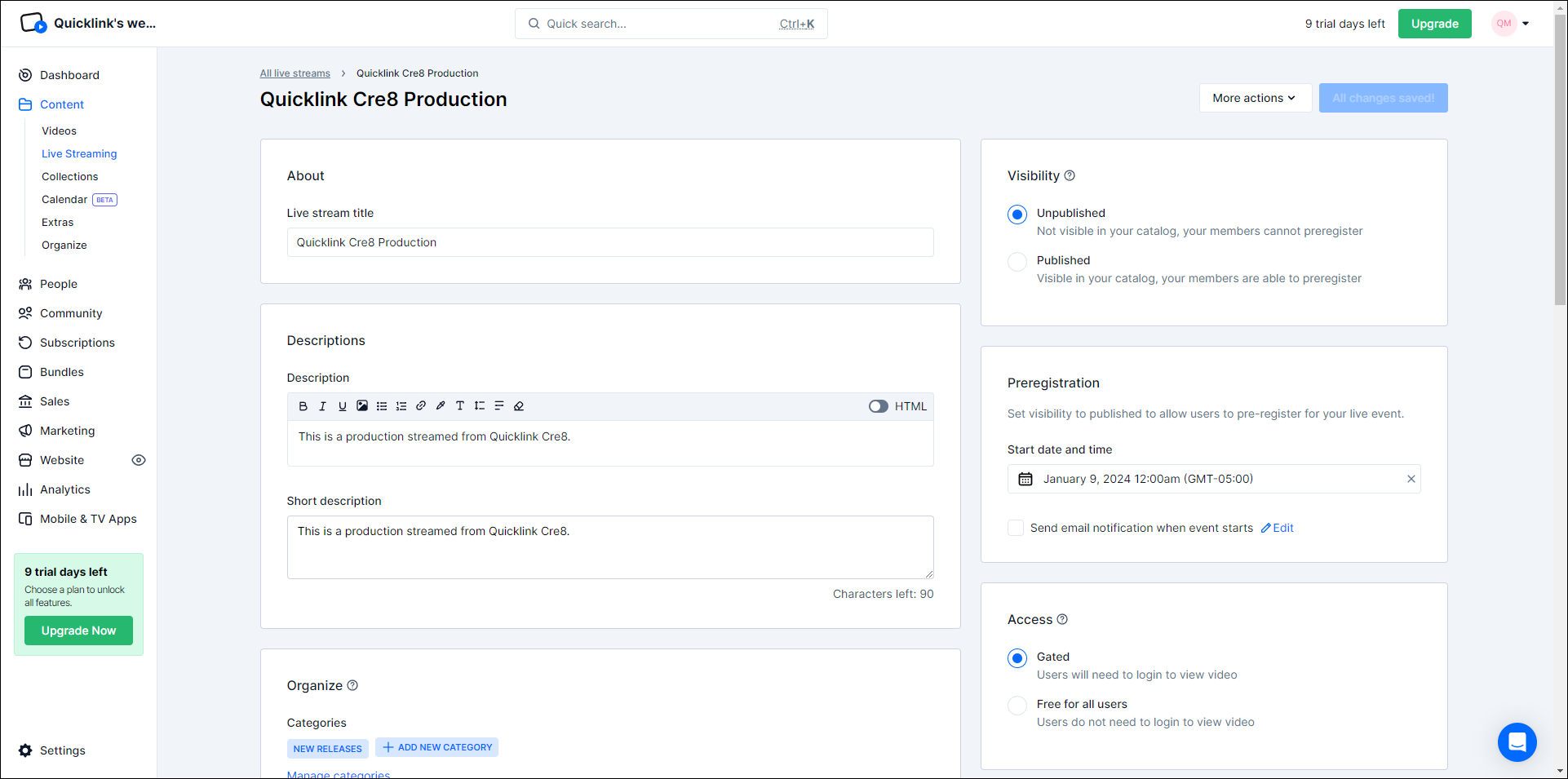The height and width of the screenshot is (779, 1568).
Task: Set text alignment in description editor
Action: coord(499,406)
